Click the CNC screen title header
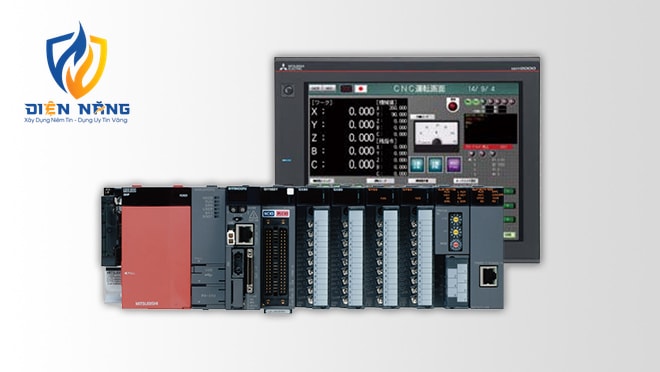 (419, 88)
